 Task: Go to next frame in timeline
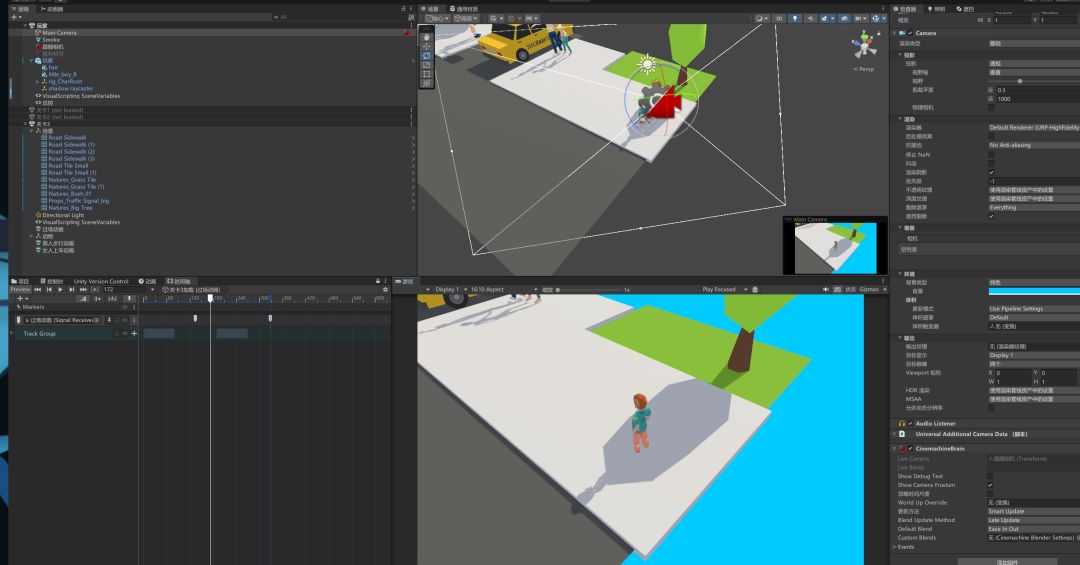click(x=71, y=290)
